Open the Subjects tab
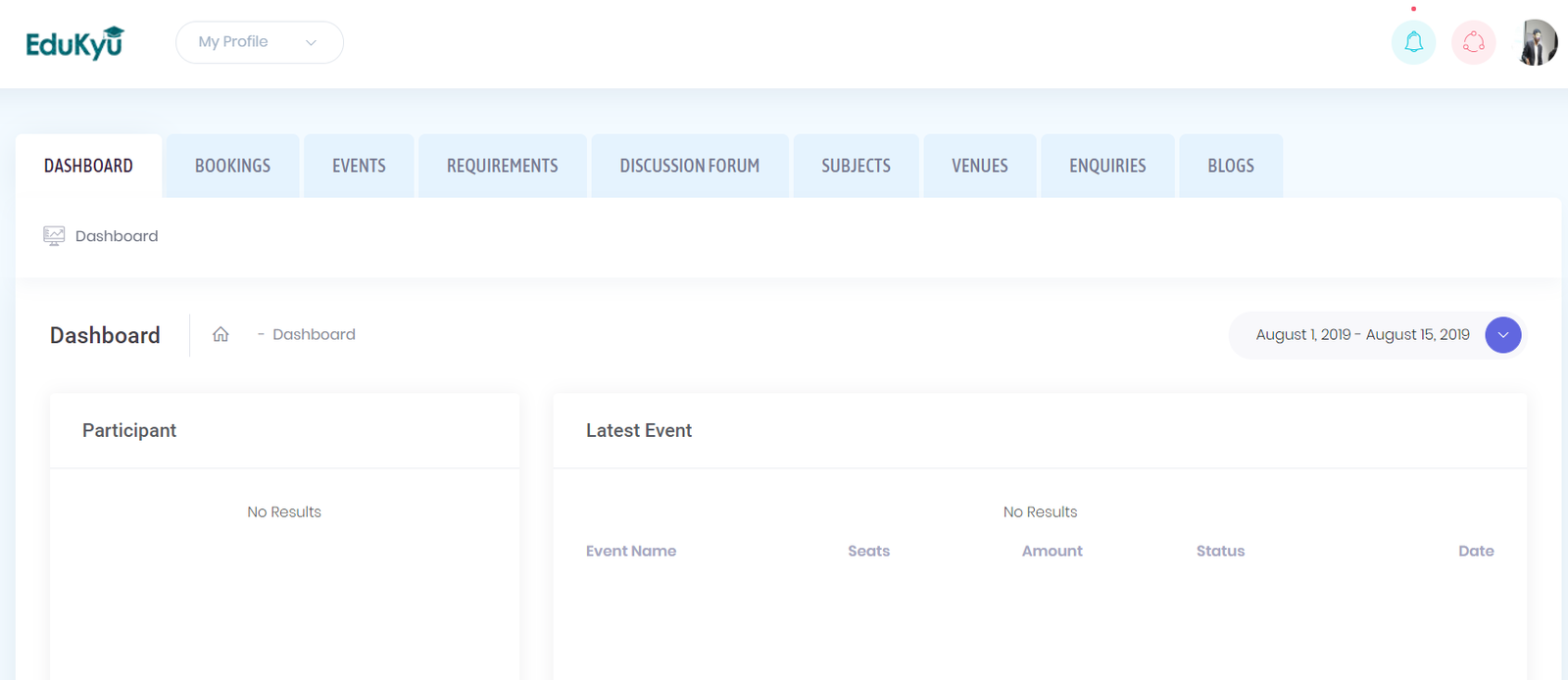The height and width of the screenshot is (680, 1568). coord(856,166)
